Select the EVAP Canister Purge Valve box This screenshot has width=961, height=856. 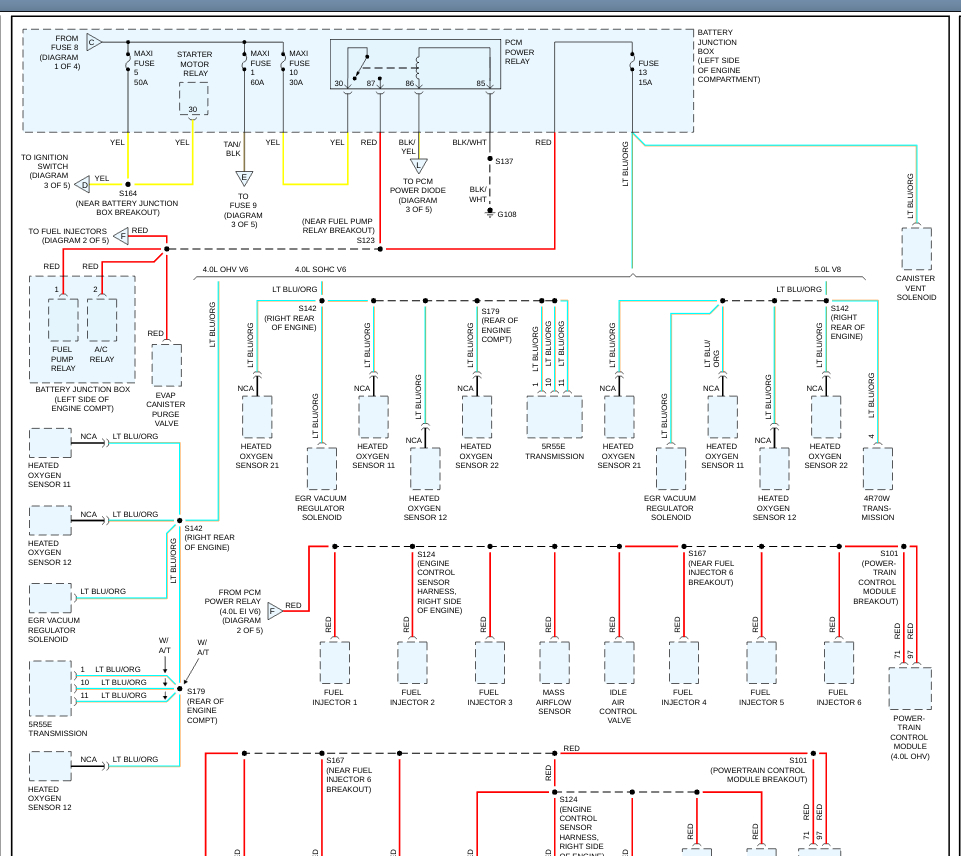pos(166,365)
